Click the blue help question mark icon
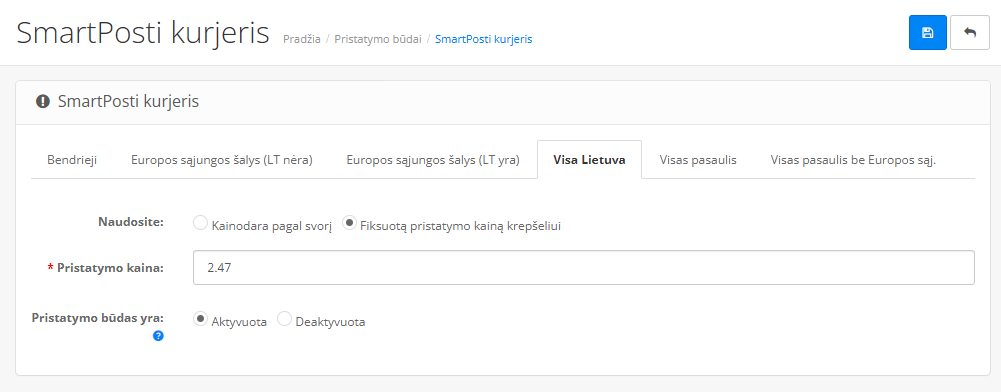The image size is (1001, 392). pyautogui.click(x=158, y=336)
